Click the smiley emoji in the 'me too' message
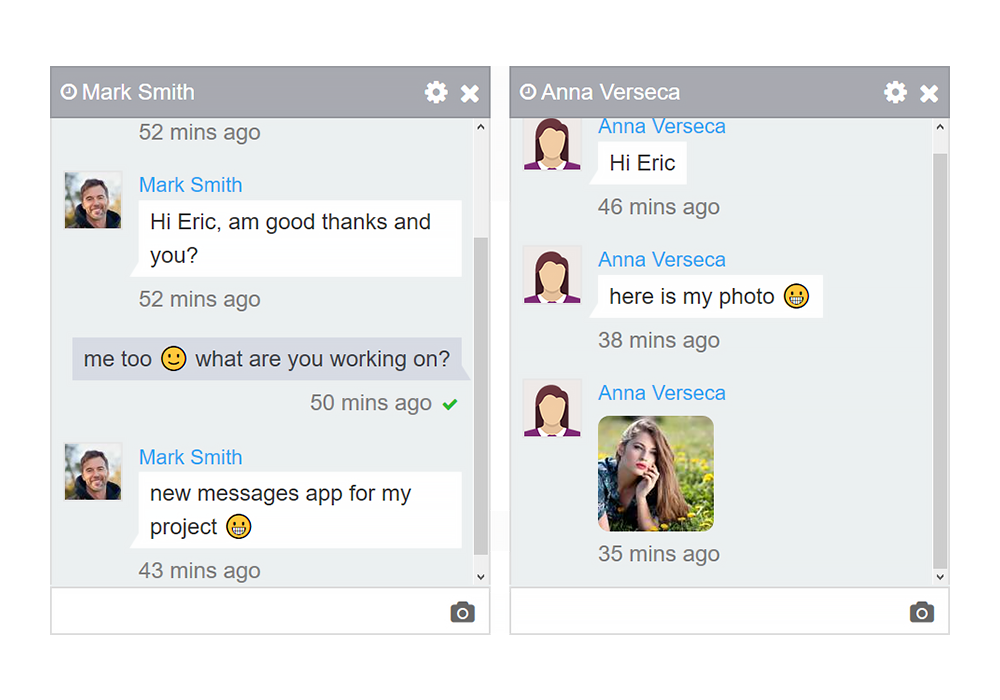This screenshot has width=1000, height=700. click(173, 358)
